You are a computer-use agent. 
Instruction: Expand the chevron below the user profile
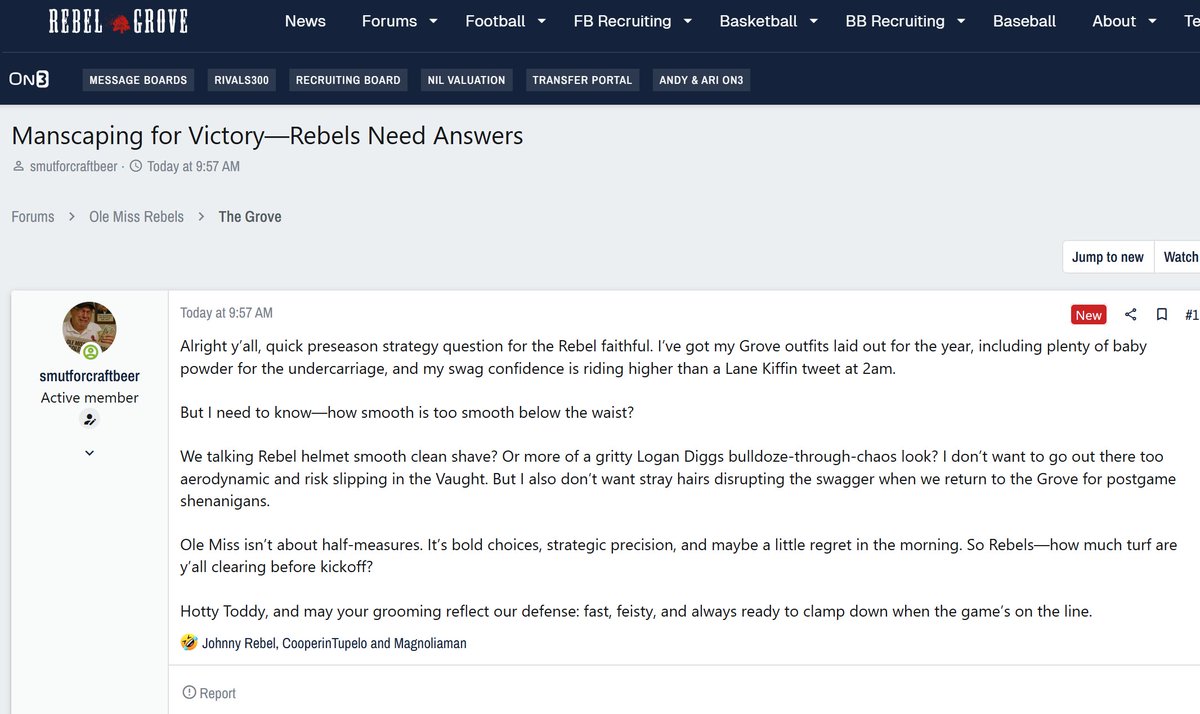coord(90,453)
